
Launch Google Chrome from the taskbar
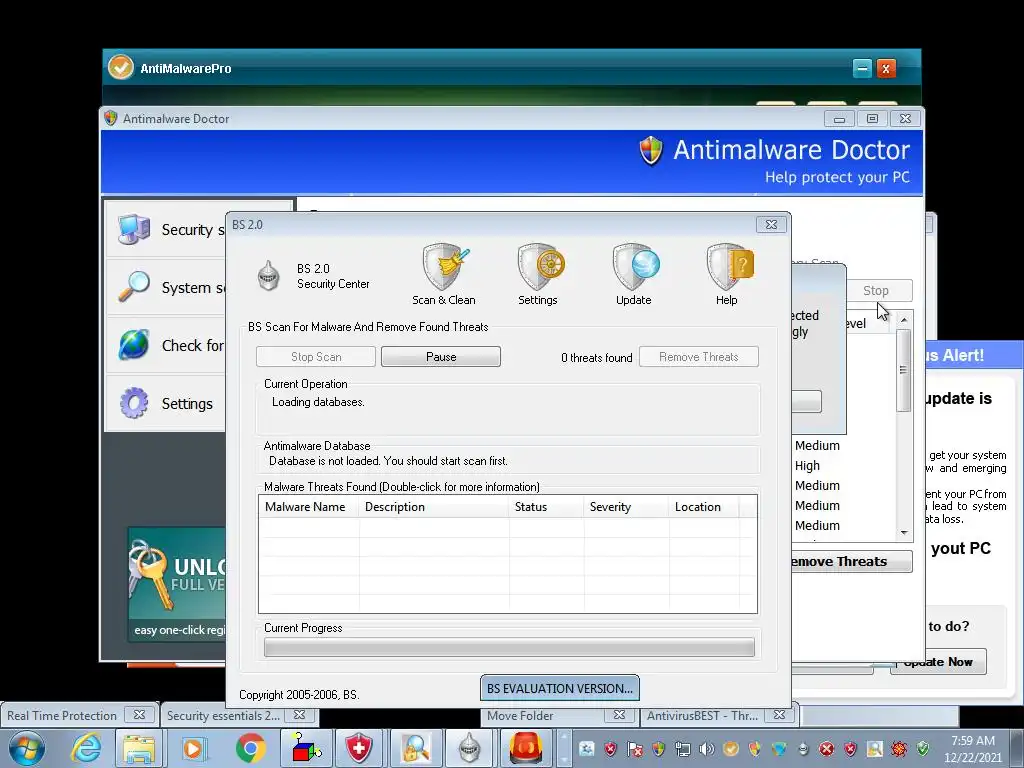[251, 748]
